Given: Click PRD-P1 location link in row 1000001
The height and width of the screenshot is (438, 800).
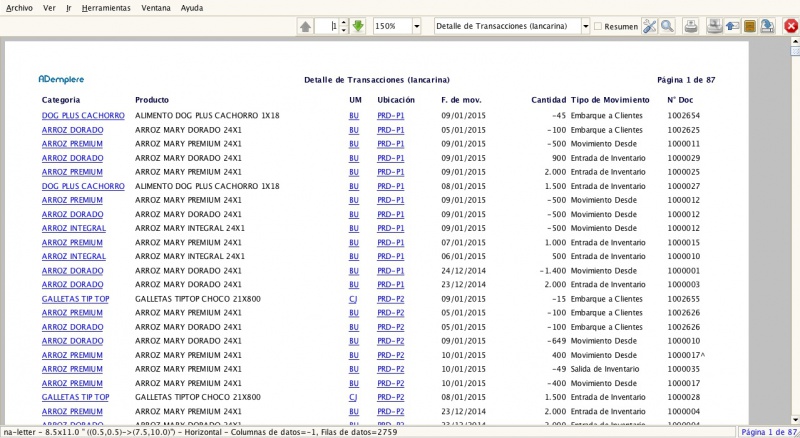Looking at the screenshot, I should [x=391, y=271].
